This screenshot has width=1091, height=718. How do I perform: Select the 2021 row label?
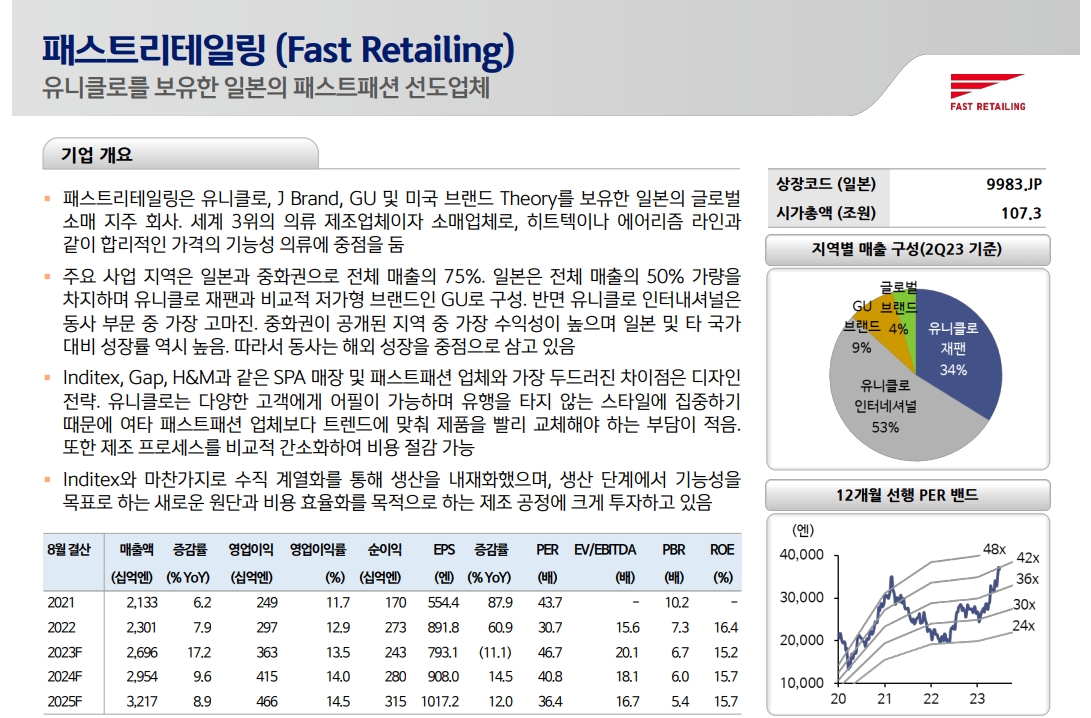(x=61, y=603)
